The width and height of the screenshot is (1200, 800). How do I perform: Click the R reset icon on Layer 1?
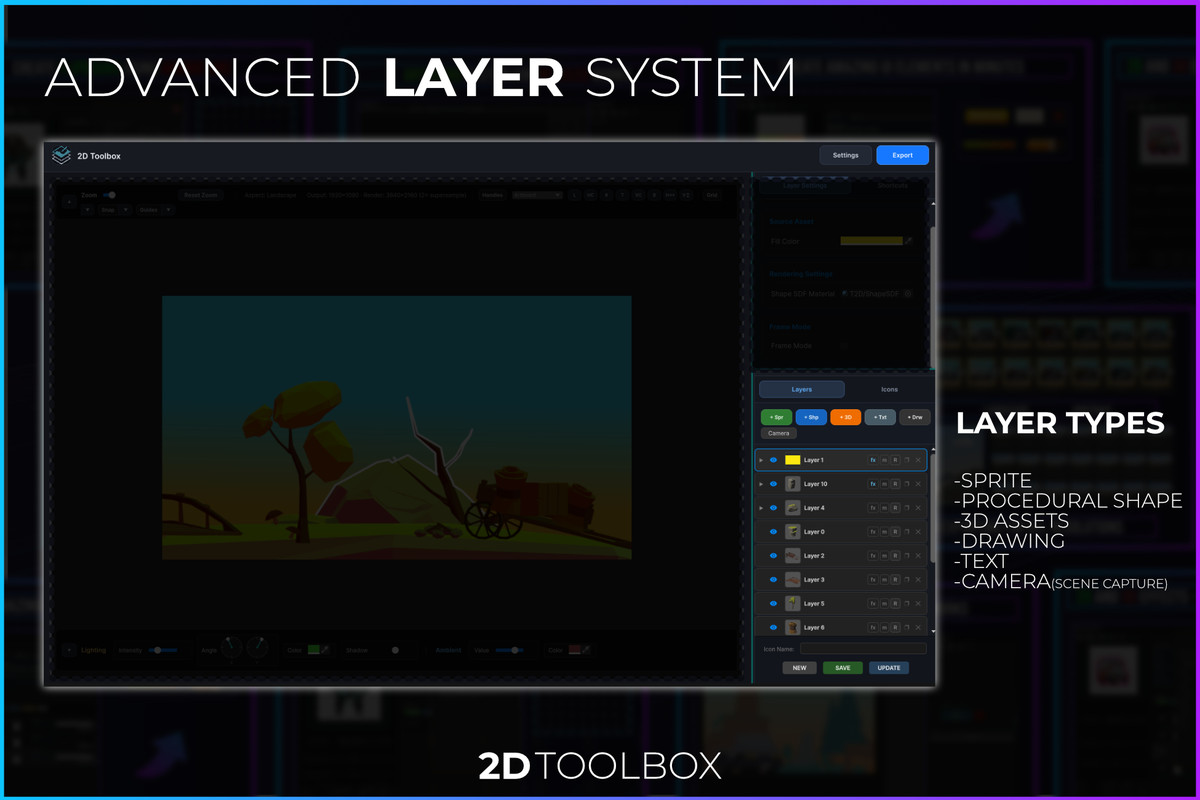(x=895, y=460)
